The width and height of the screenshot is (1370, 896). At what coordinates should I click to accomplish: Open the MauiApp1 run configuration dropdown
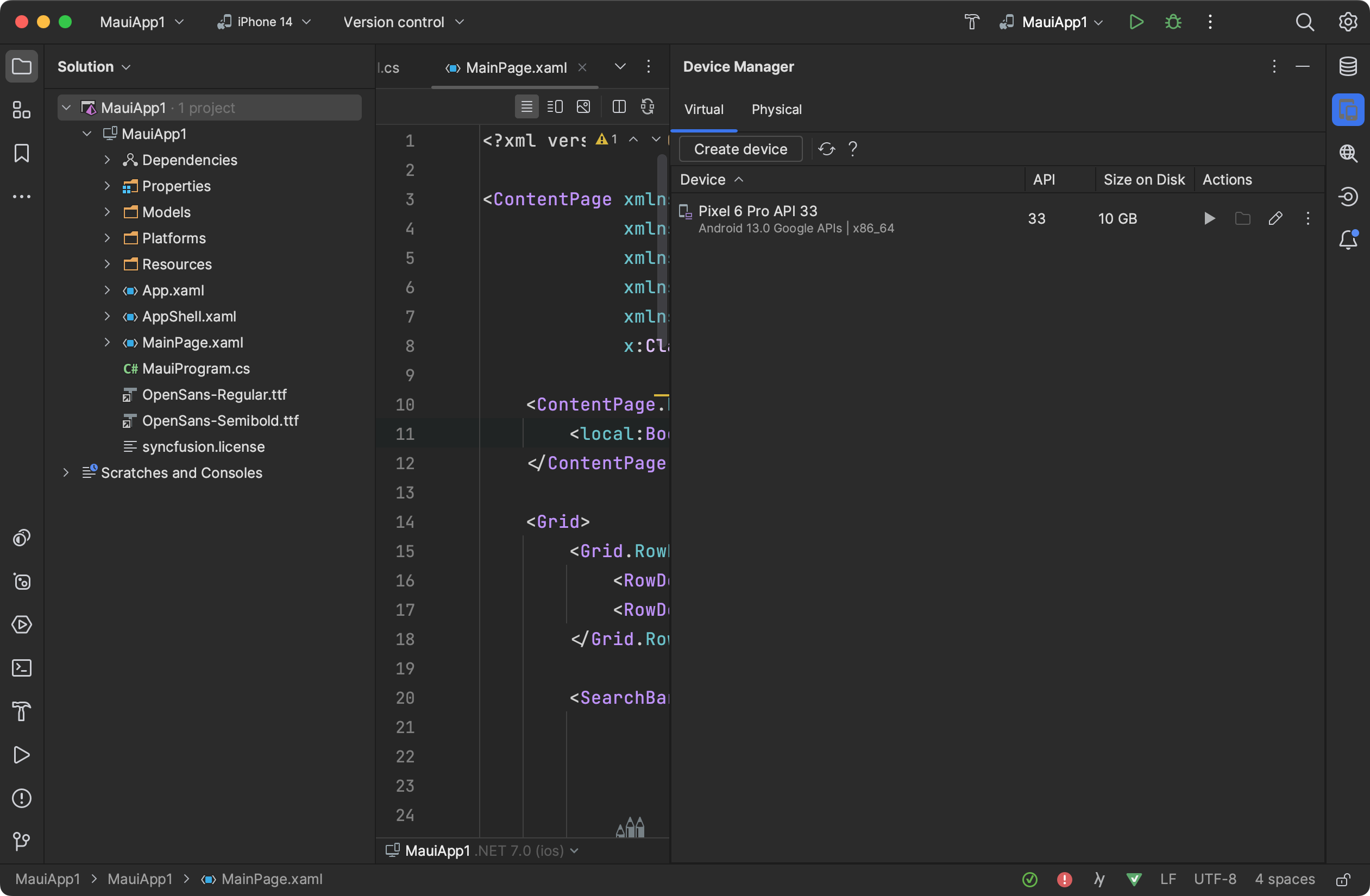coord(1052,22)
